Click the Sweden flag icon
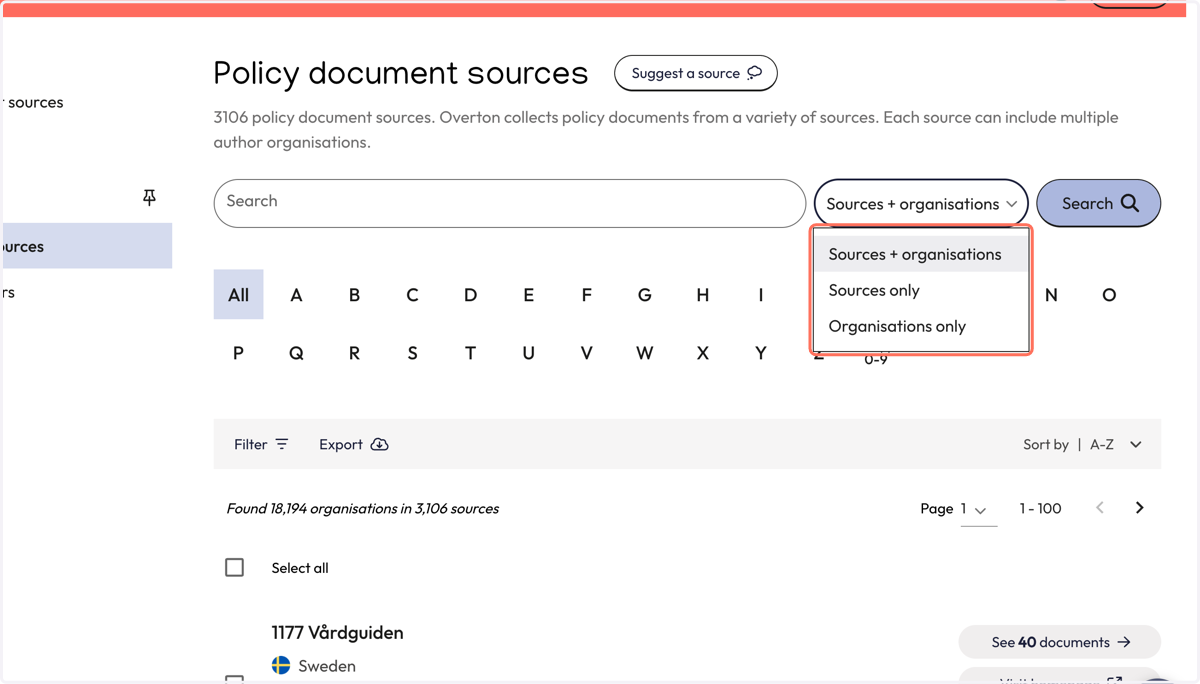Screen dimensions: 1200x684 tap(281, 665)
